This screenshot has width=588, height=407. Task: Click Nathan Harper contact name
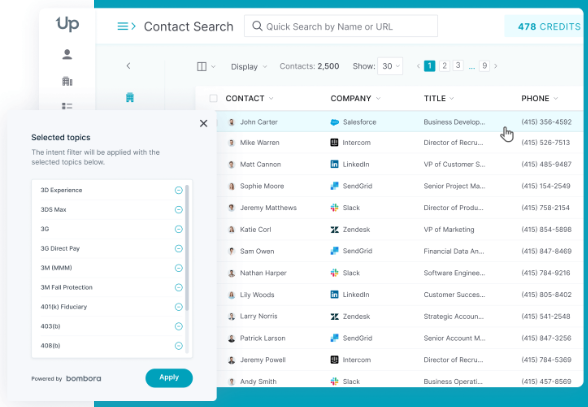point(263,273)
